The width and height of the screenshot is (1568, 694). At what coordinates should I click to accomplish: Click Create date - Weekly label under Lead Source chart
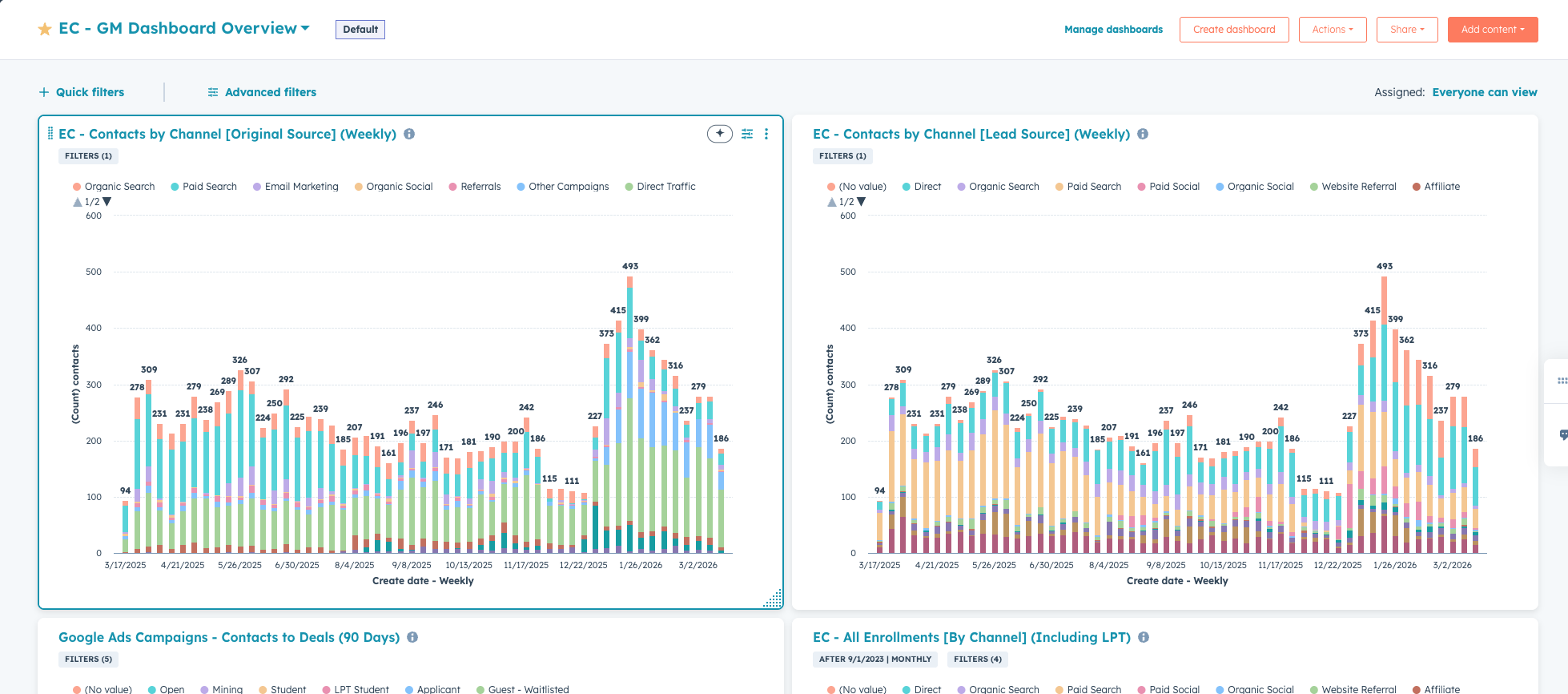click(x=1177, y=581)
